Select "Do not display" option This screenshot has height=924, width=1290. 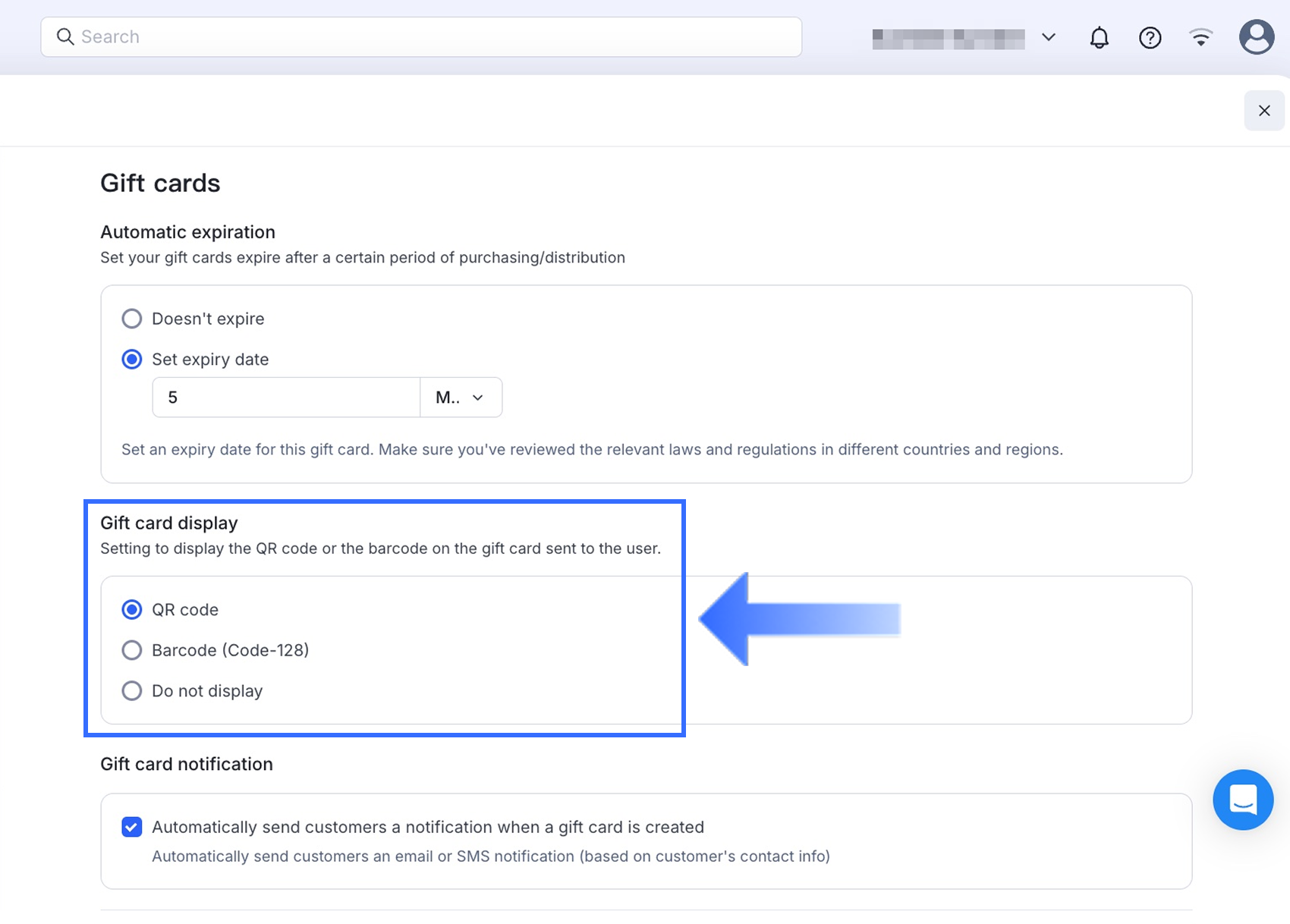(x=132, y=691)
